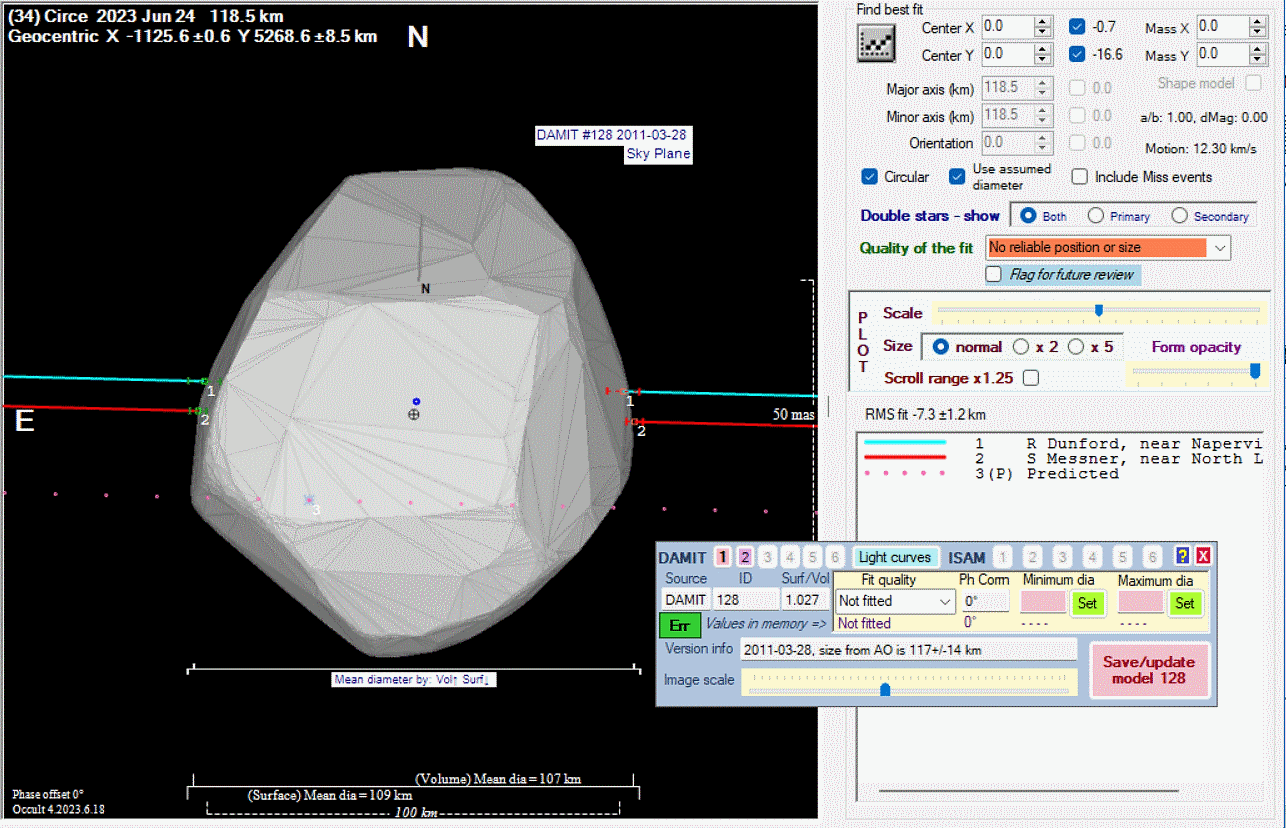The image size is (1286, 828).
Task: Select Primary double star option
Action: 1097,216
